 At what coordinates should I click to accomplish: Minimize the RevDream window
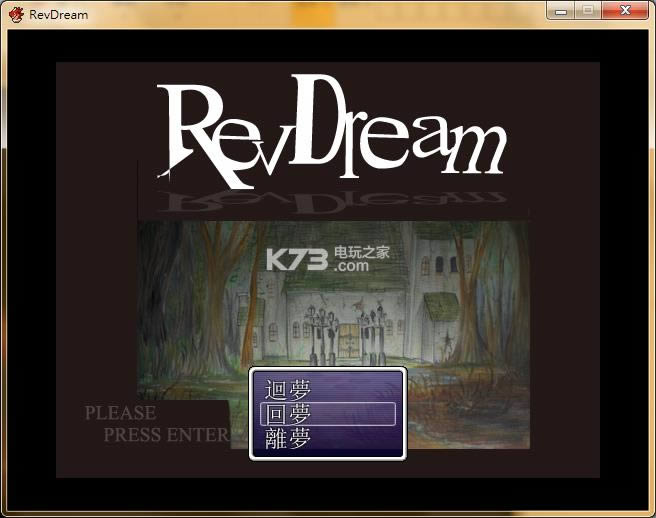pos(561,10)
